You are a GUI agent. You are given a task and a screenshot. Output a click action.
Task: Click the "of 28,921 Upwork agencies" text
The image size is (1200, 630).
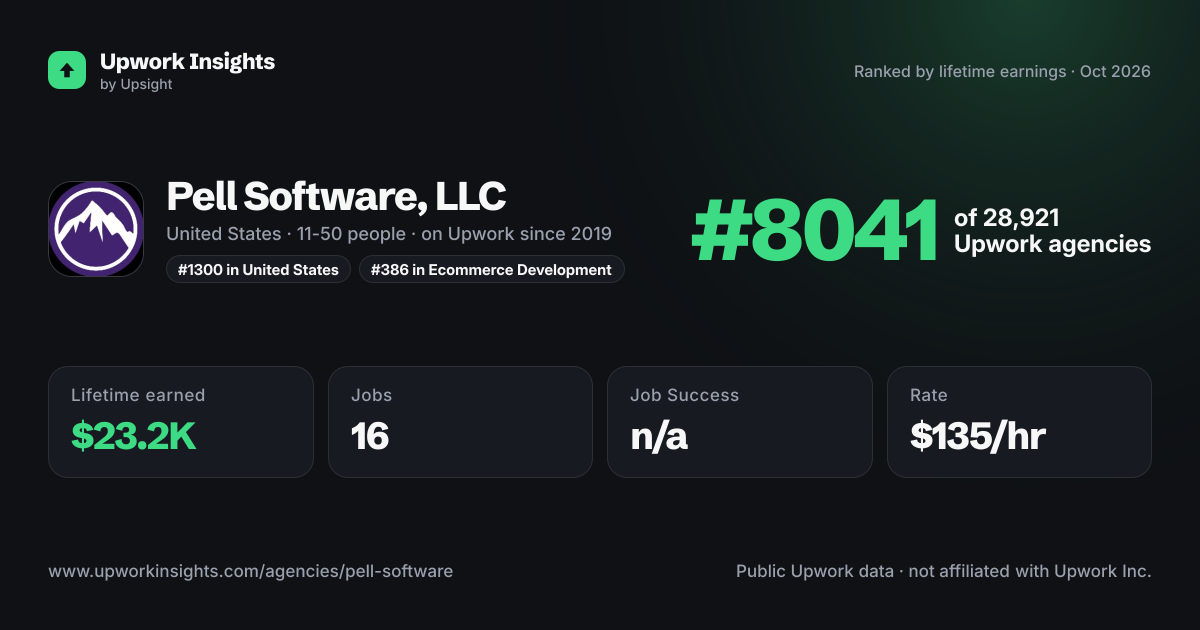(x=1052, y=231)
